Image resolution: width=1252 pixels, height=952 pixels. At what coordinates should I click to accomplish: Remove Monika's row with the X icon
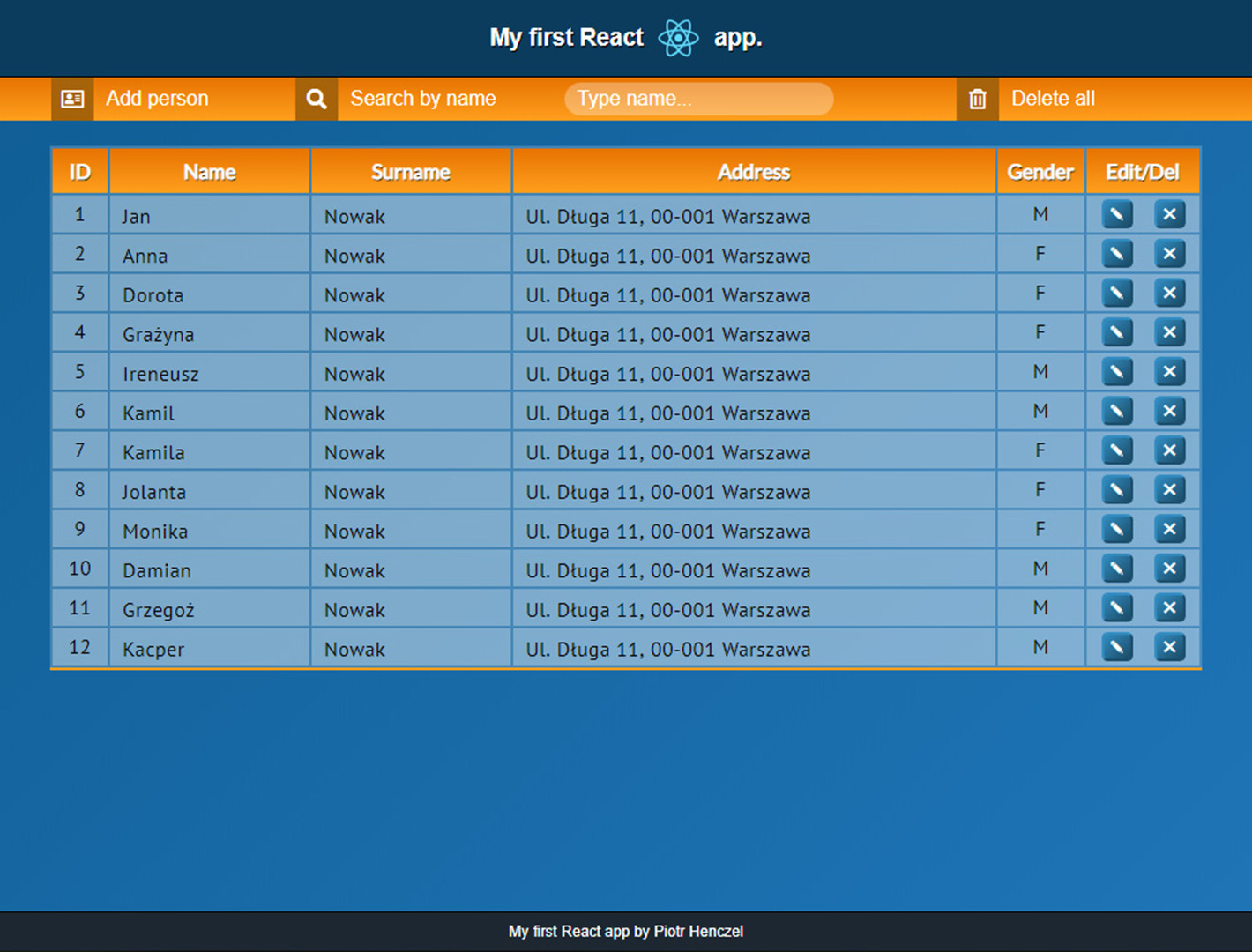pyautogui.click(x=1169, y=529)
